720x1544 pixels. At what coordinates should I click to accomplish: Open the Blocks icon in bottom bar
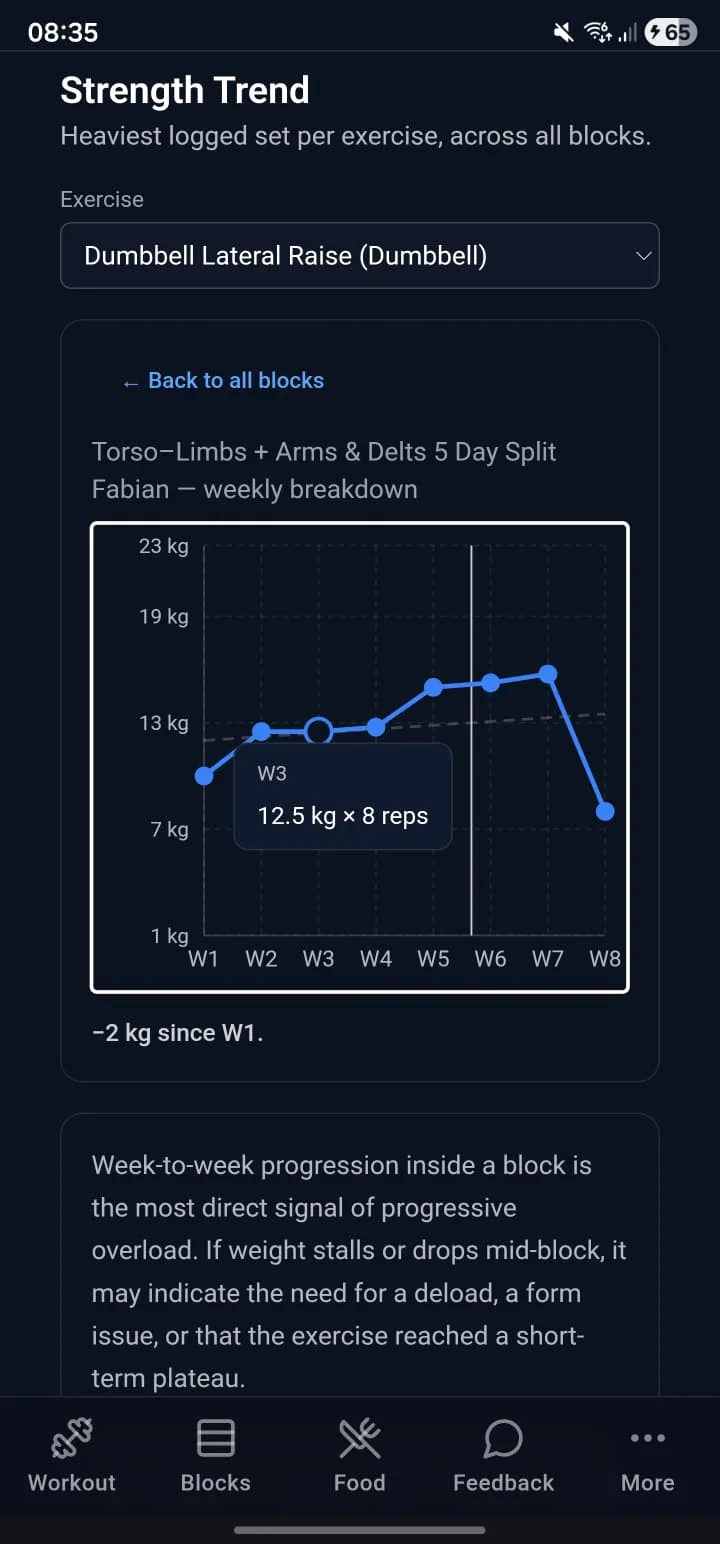pos(216,1438)
